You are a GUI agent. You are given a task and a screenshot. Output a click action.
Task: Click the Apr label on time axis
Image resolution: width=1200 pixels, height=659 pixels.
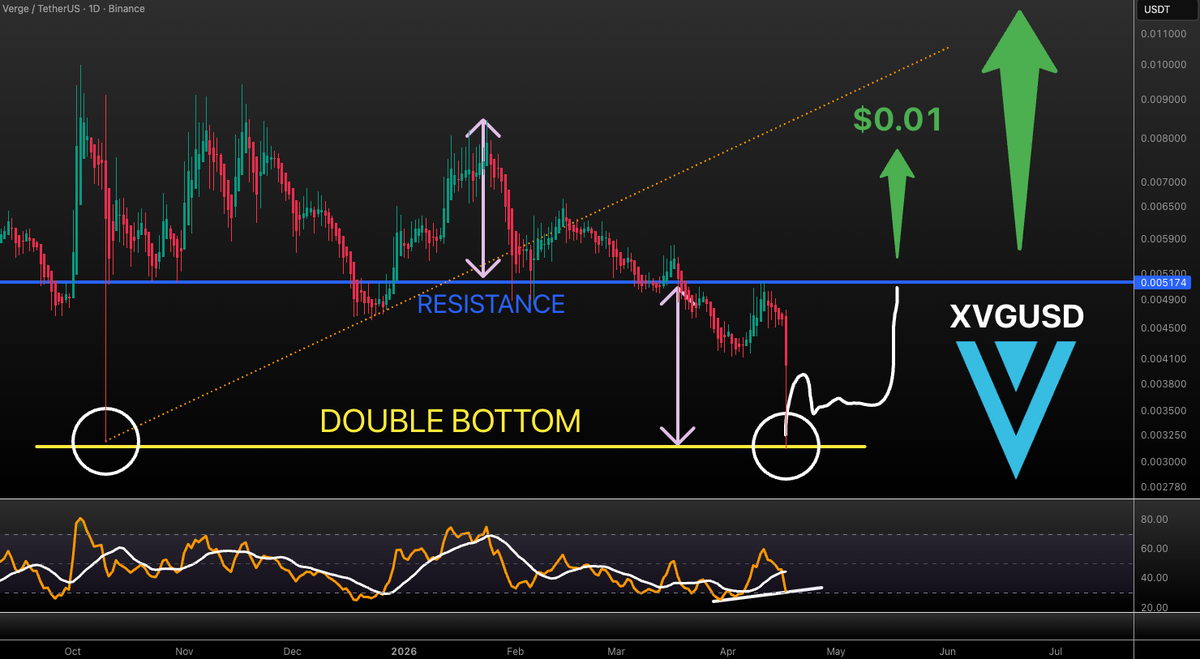point(729,650)
